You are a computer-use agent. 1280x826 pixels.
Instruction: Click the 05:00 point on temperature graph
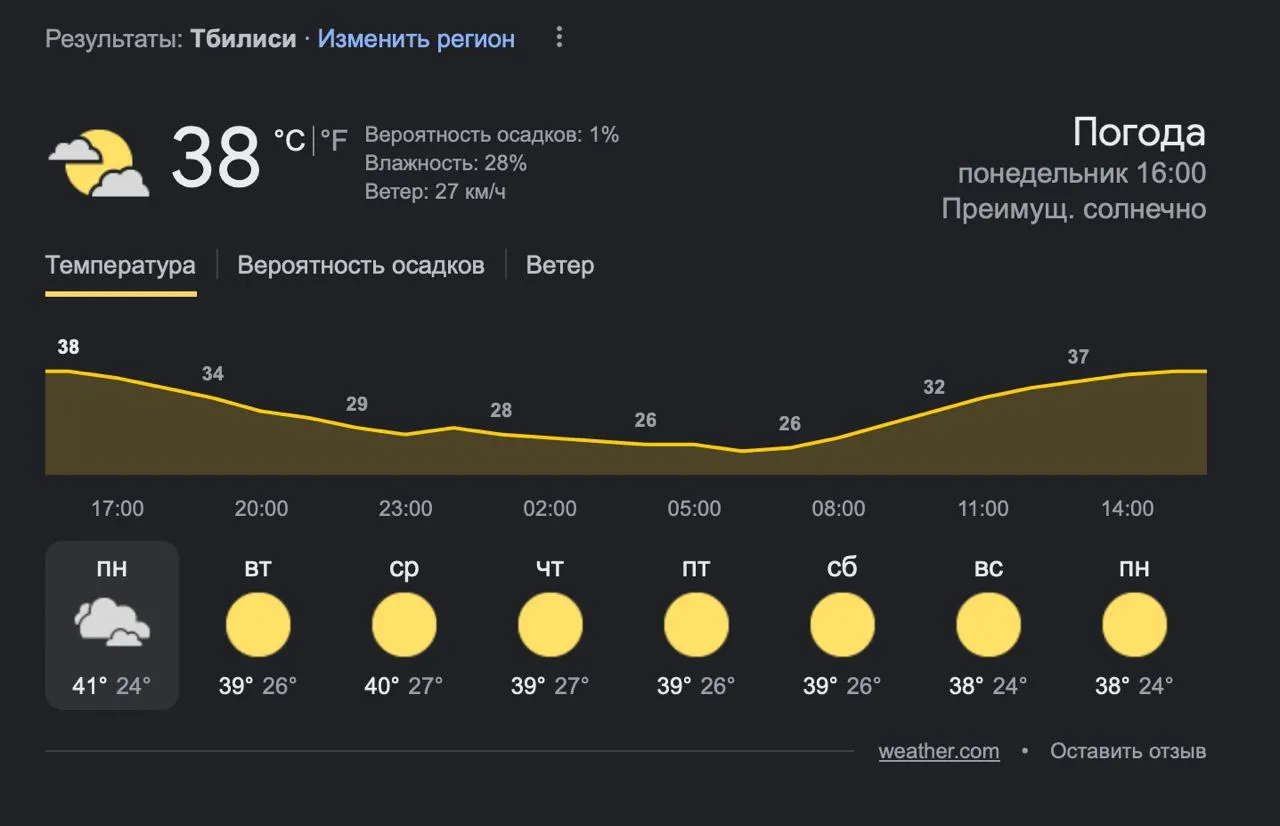pyautogui.click(x=694, y=444)
